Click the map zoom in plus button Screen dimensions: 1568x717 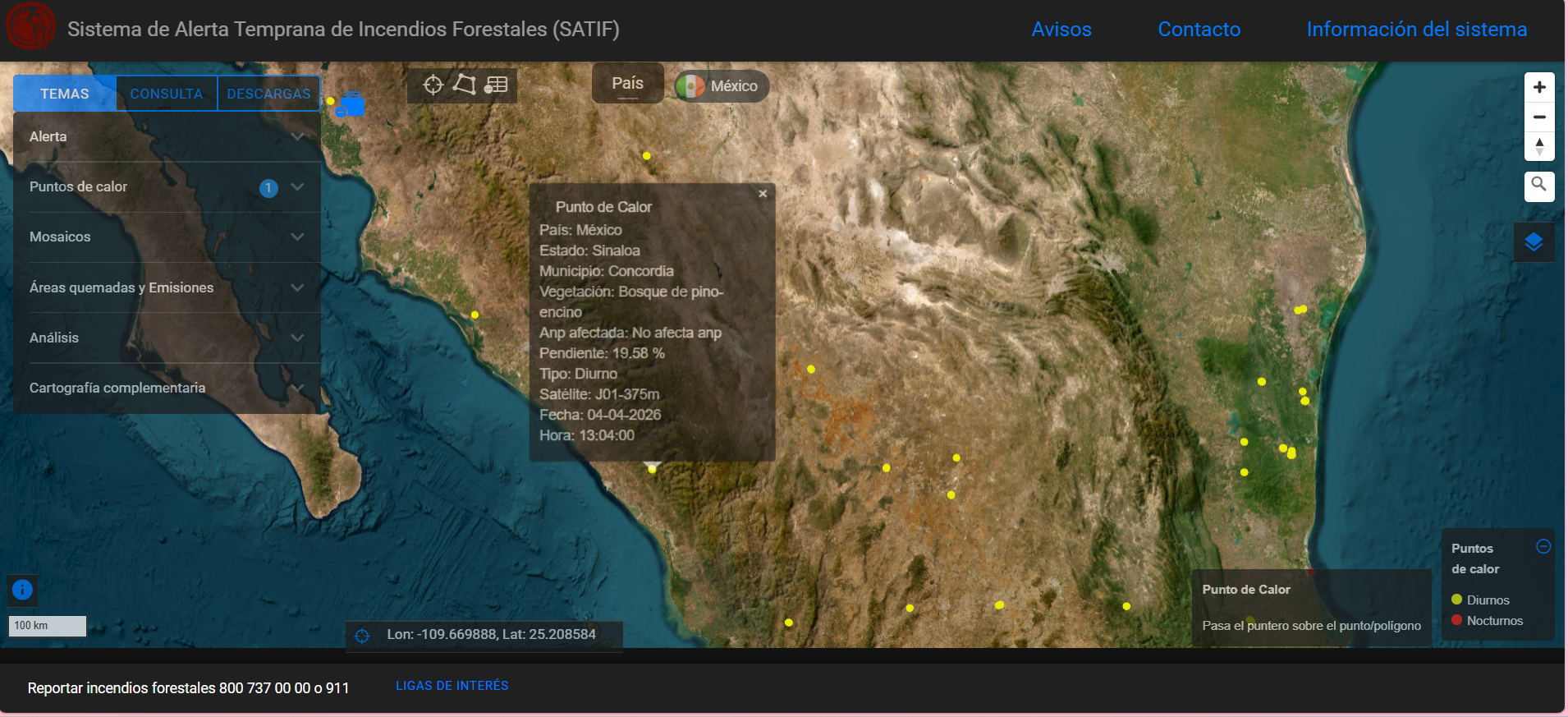tap(1539, 87)
